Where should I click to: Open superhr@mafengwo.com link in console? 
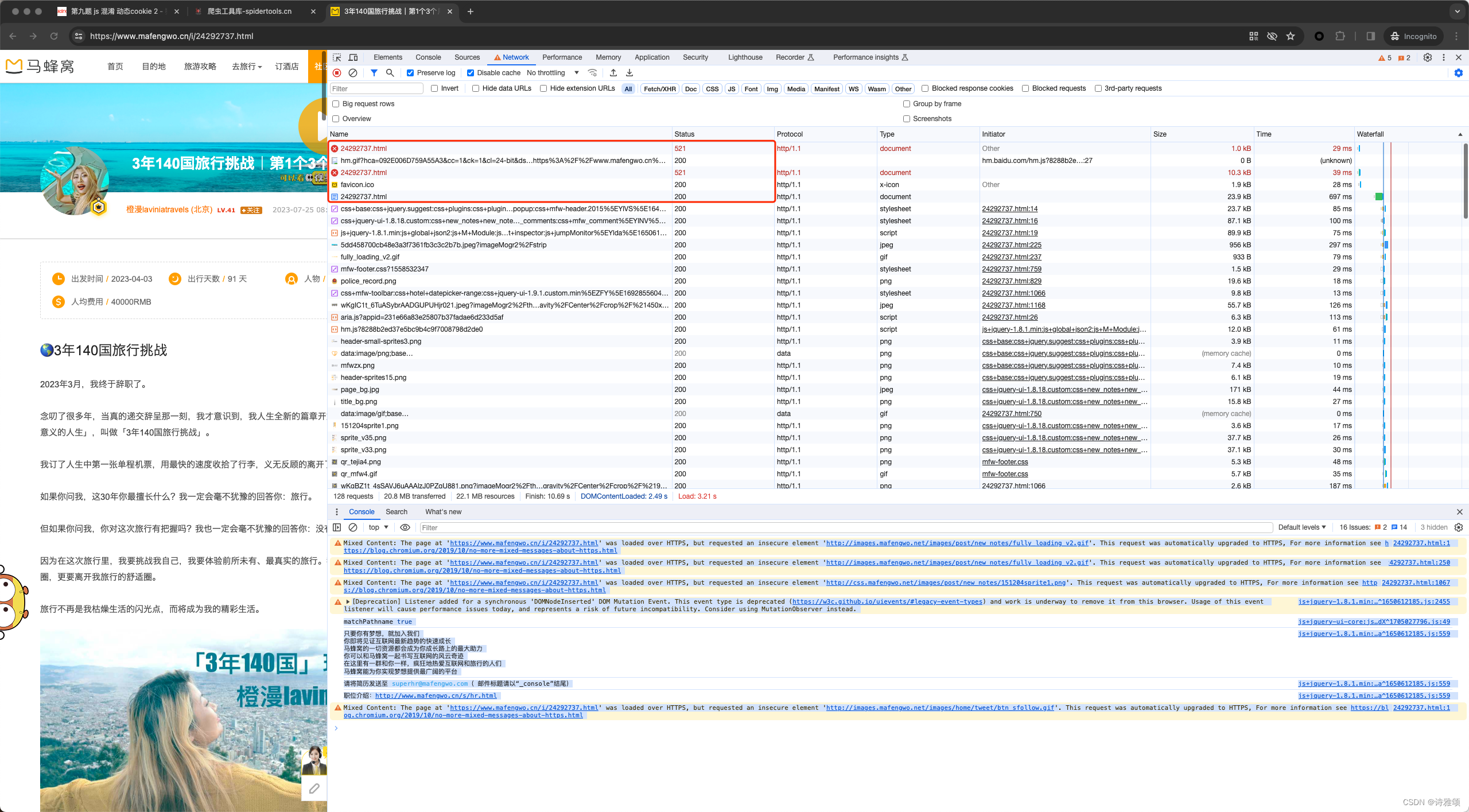click(430, 683)
